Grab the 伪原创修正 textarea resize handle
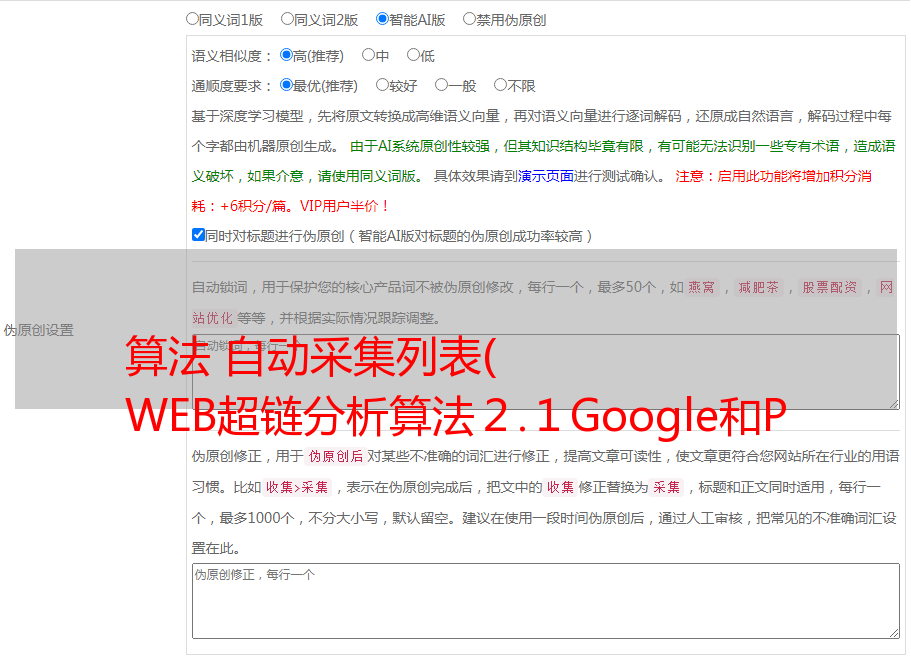 click(894, 632)
